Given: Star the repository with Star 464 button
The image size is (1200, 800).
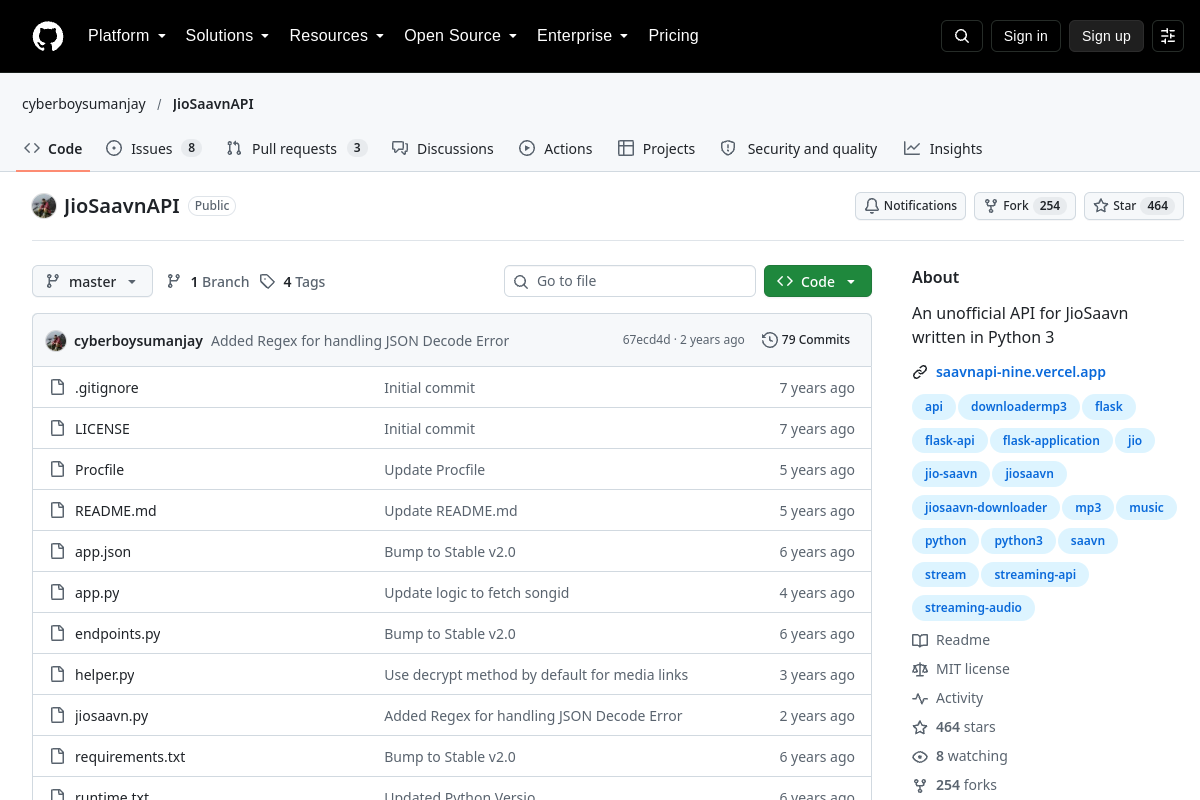Looking at the screenshot, I should coord(1134,206).
